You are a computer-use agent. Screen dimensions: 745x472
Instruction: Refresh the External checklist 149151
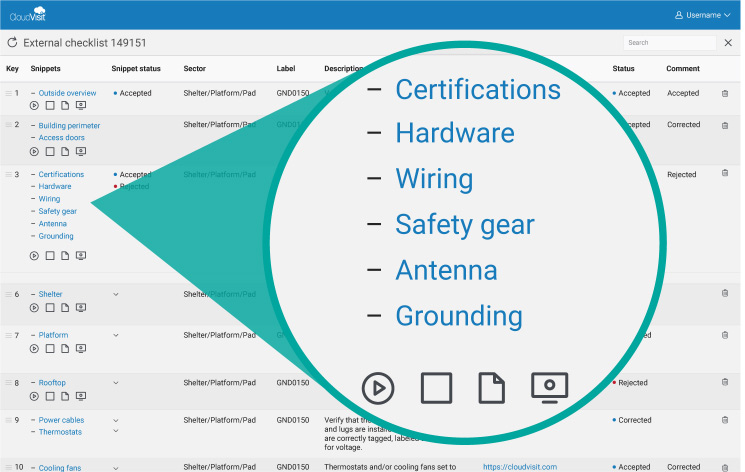click(x=12, y=42)
